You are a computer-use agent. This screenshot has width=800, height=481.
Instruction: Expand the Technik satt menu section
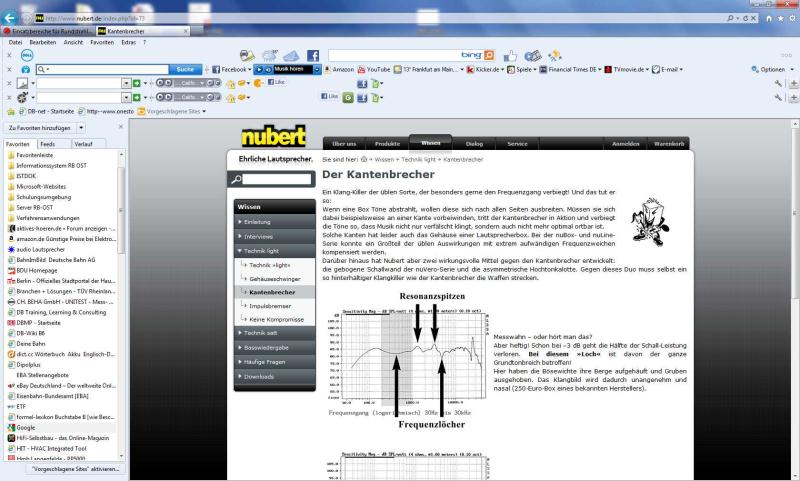tap(274, 333)
